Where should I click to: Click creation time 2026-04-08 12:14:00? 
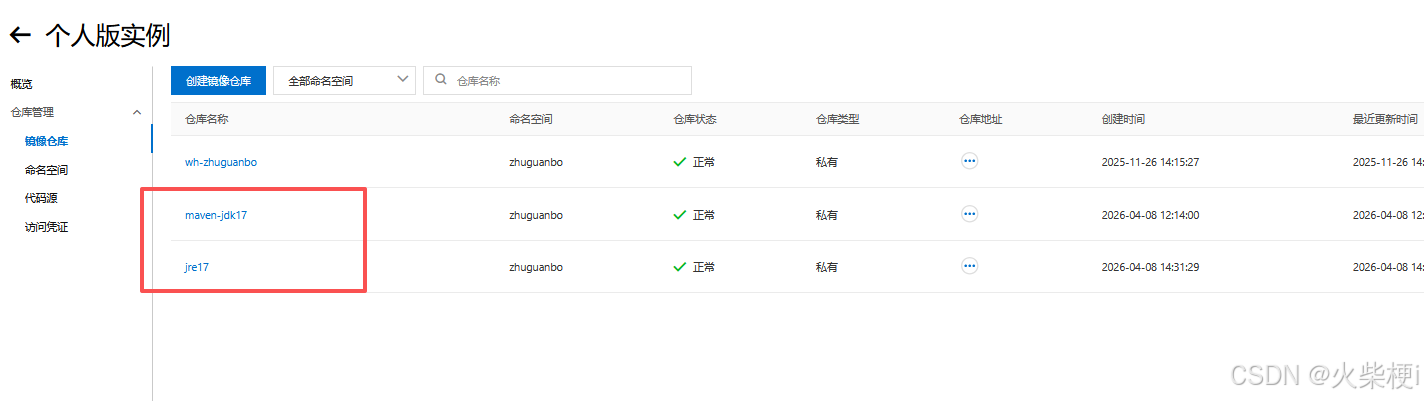(1150, 215)
